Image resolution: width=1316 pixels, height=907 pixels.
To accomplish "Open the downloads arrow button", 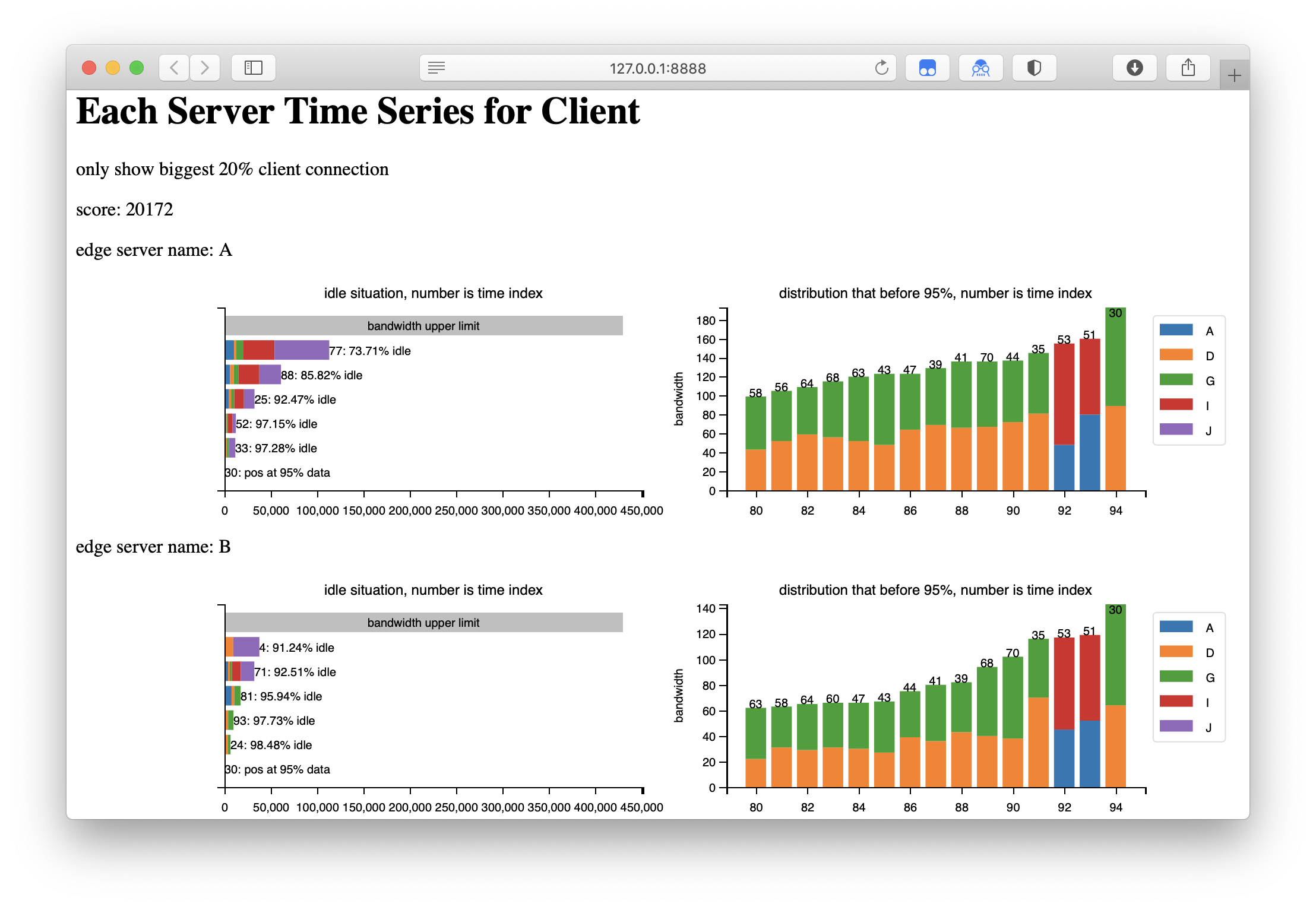I will 1134,68.
